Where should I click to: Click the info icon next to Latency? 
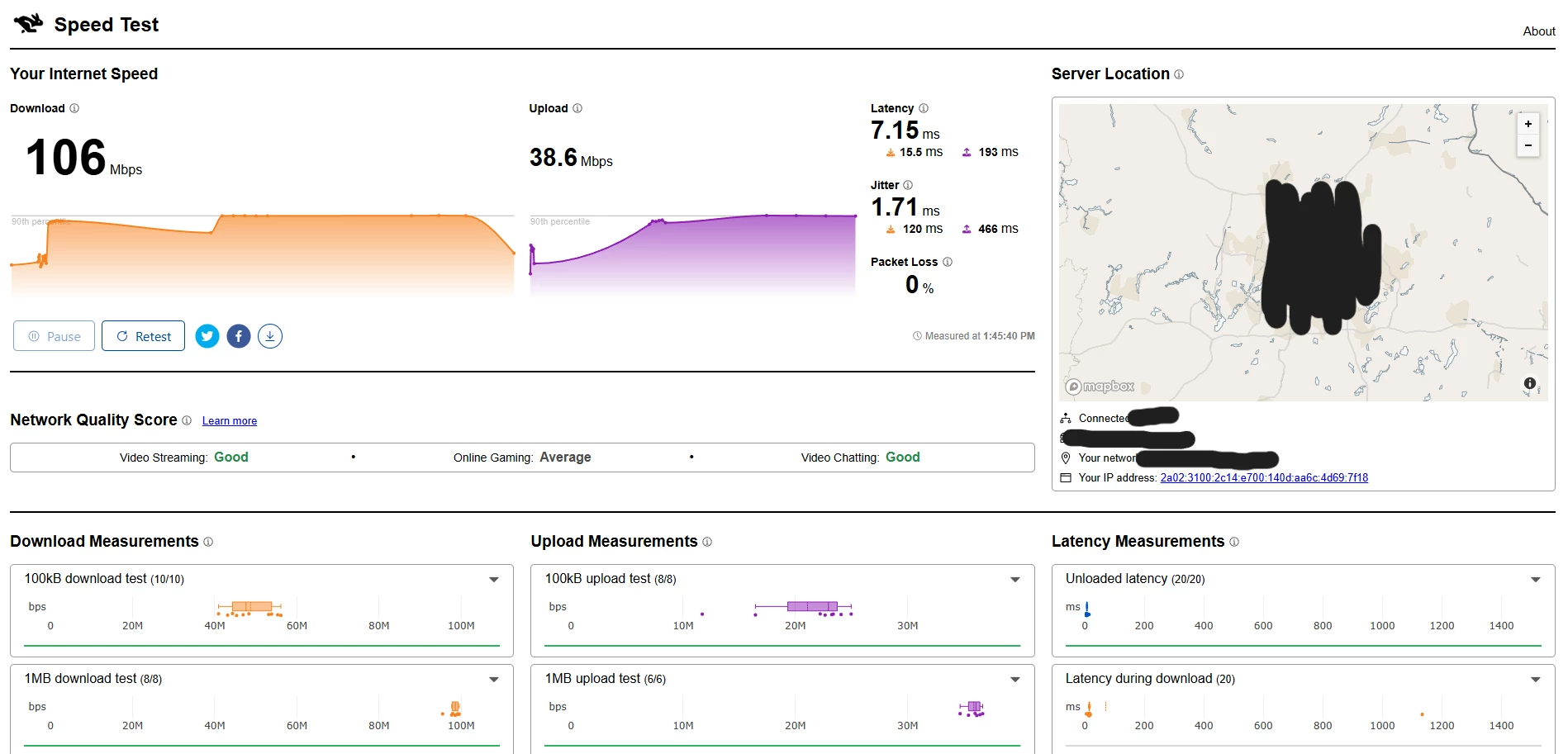[924, 108]
